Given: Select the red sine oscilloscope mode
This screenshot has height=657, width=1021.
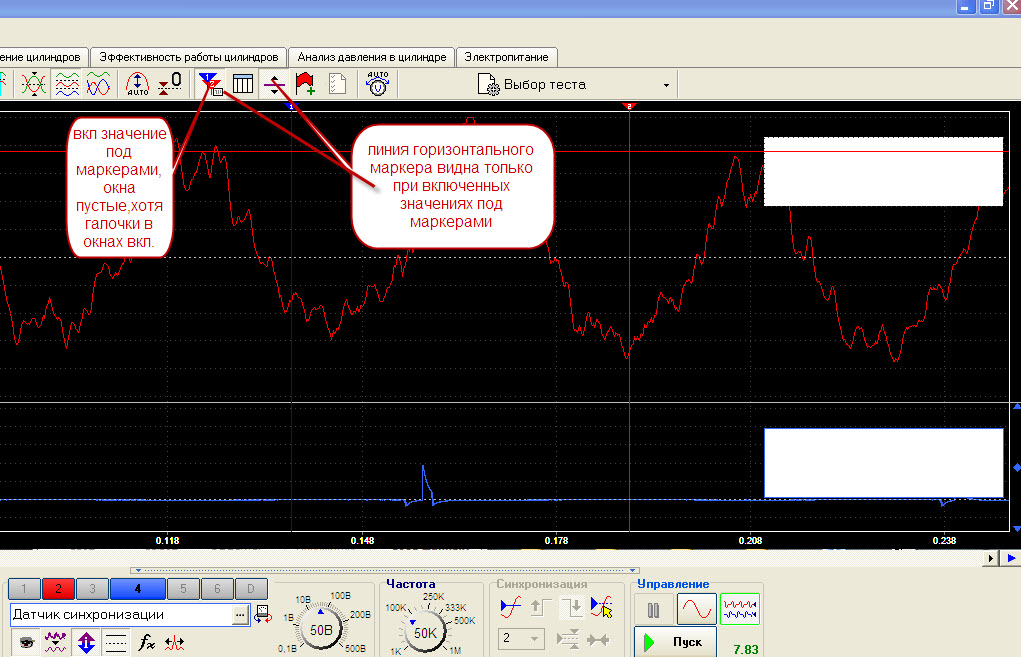Looking at the screenshot, I should click(697, 609).
